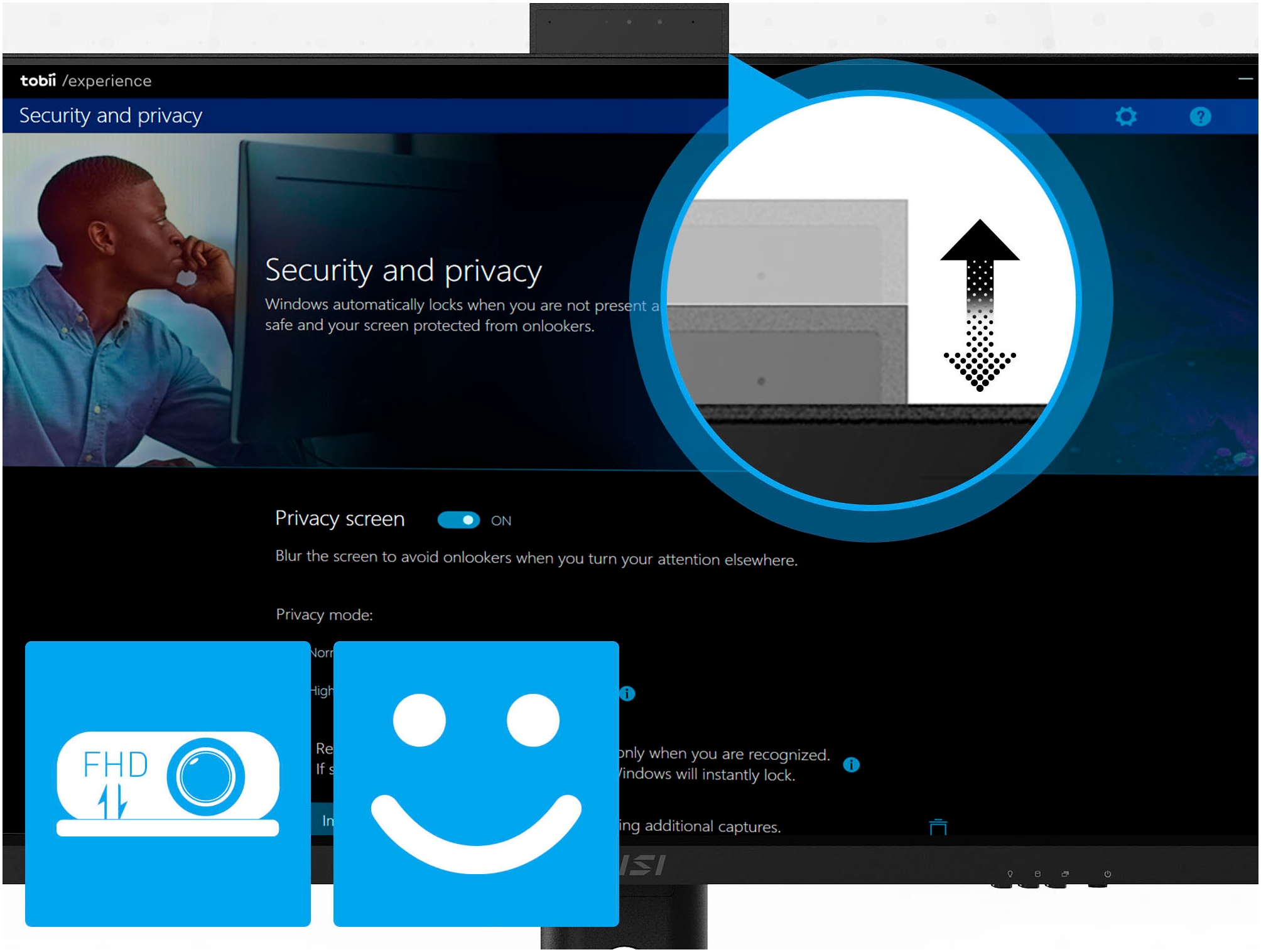Screen dimensions: 1261x952
Task: Click the ON label beside toggle
Action: pyautogui.click(x=501, y=521)
